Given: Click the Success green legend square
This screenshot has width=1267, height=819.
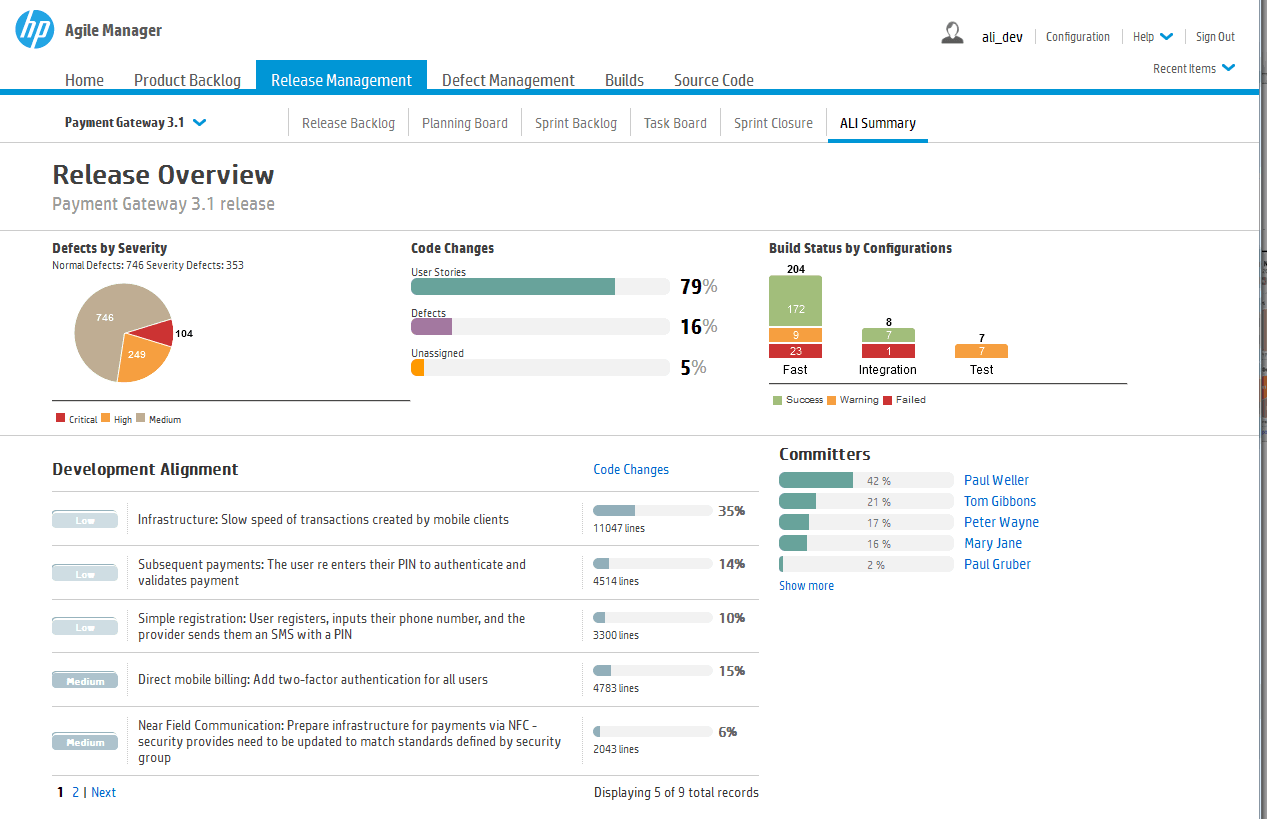Looking at the screenshot, I should point(778,400).
